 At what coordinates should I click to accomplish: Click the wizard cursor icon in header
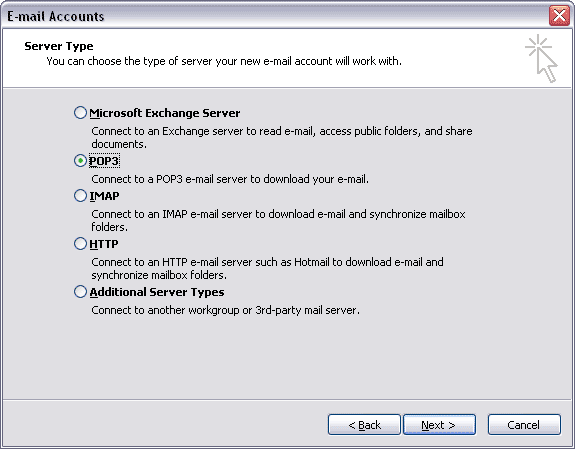tap(542, 58)
